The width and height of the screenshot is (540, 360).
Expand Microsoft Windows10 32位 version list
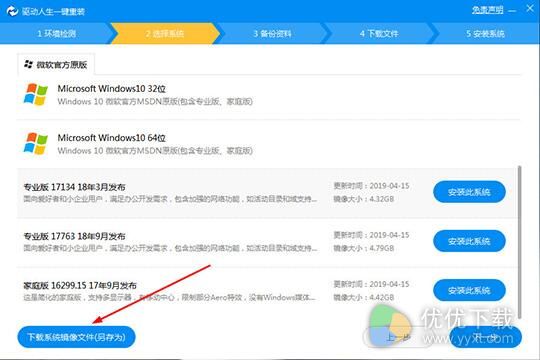click(x=268, y=95)
